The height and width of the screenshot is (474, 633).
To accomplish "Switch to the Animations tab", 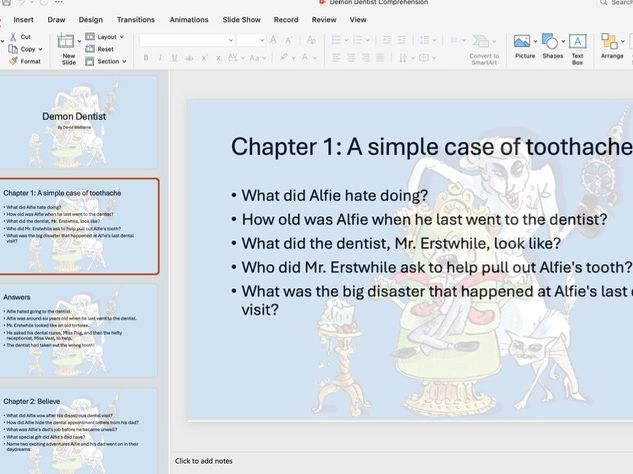I will click(x=189, y=20).
